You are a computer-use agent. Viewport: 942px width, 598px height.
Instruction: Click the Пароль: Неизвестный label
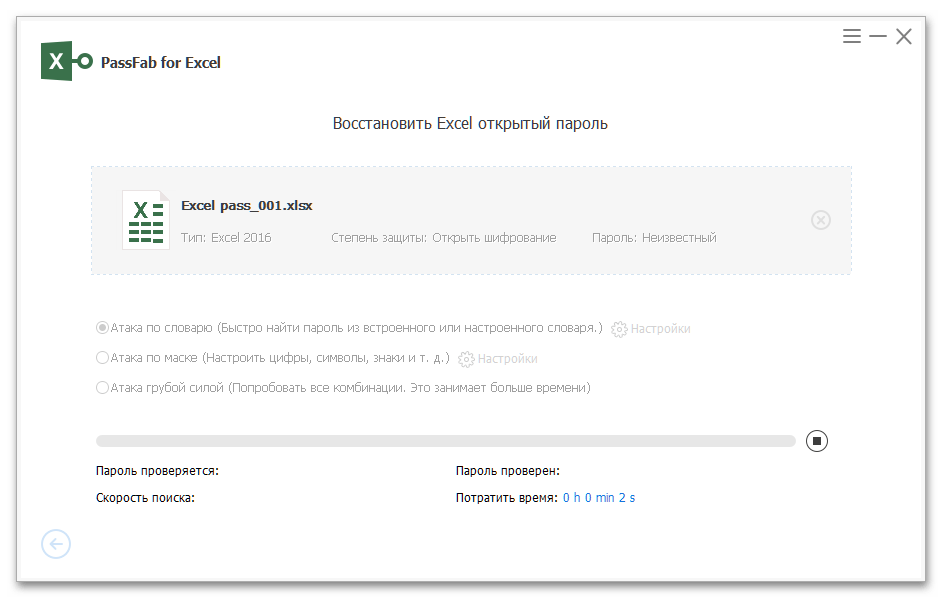(x=654, y=238)
